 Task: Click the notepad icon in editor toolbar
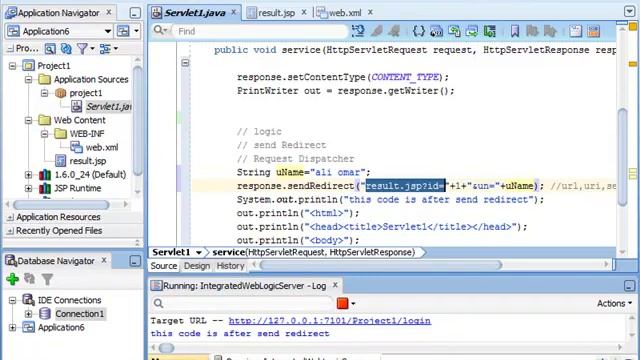(x=576, y=31)
